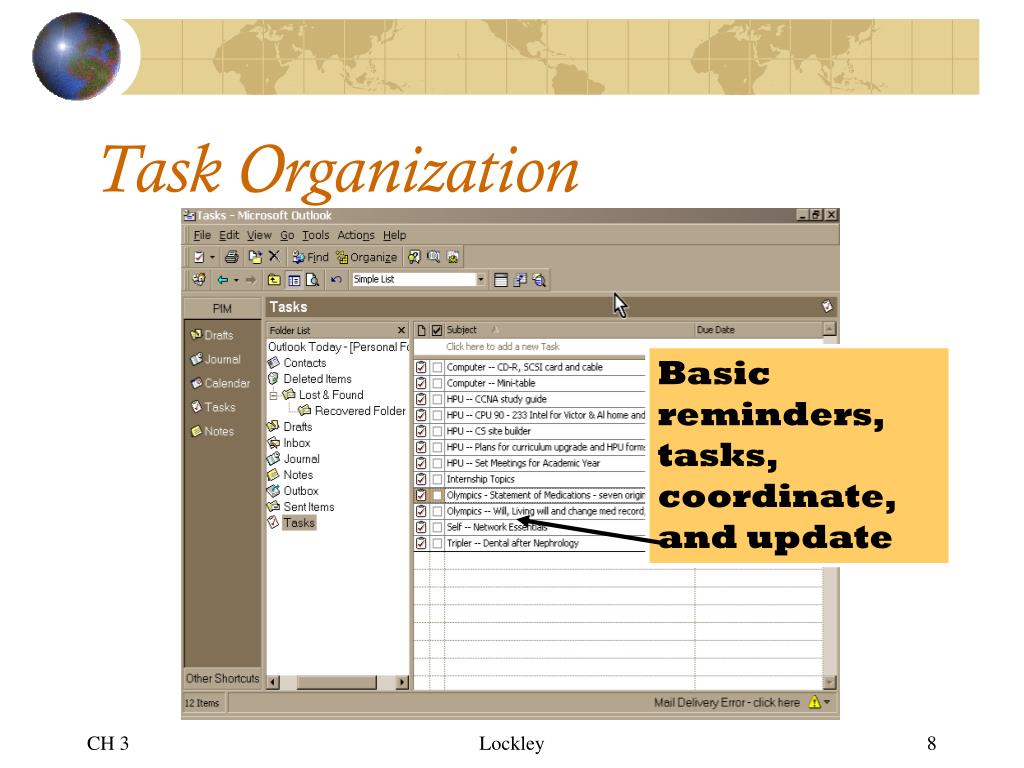The height and width of the screenshot is (768, 1024).
Task: Check complete box for HPU -- CS site builder
Action: (437, 431)
